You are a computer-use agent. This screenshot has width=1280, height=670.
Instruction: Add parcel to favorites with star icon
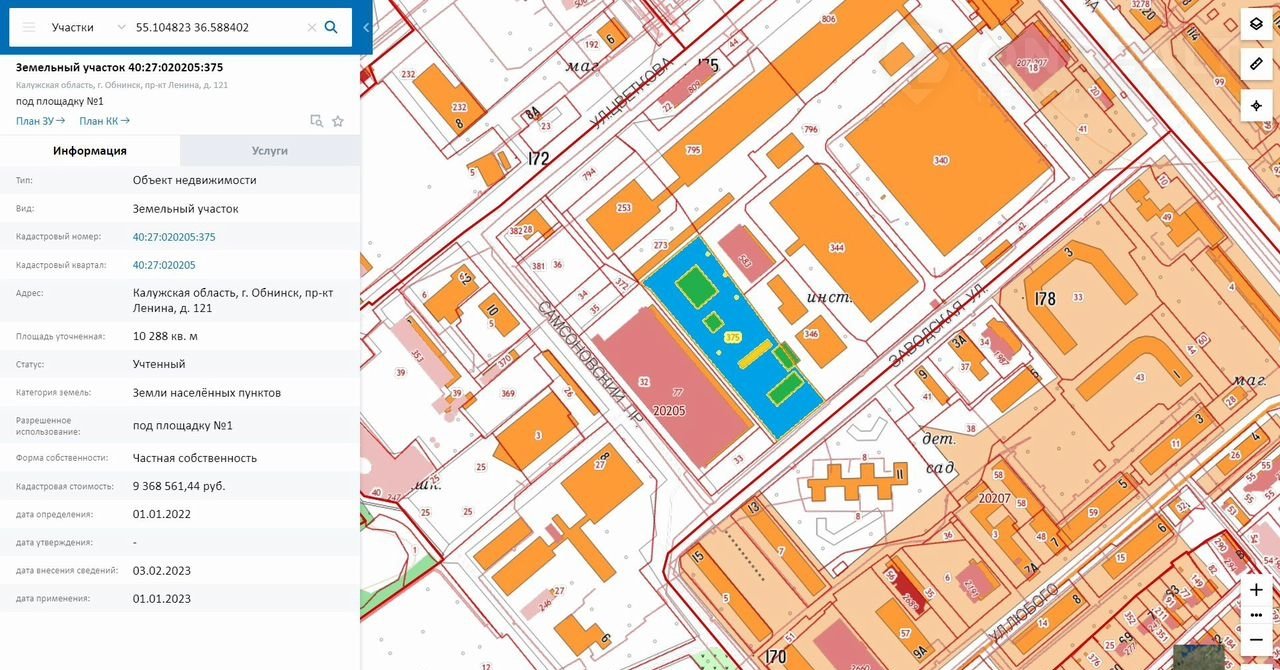click(338, 121)
